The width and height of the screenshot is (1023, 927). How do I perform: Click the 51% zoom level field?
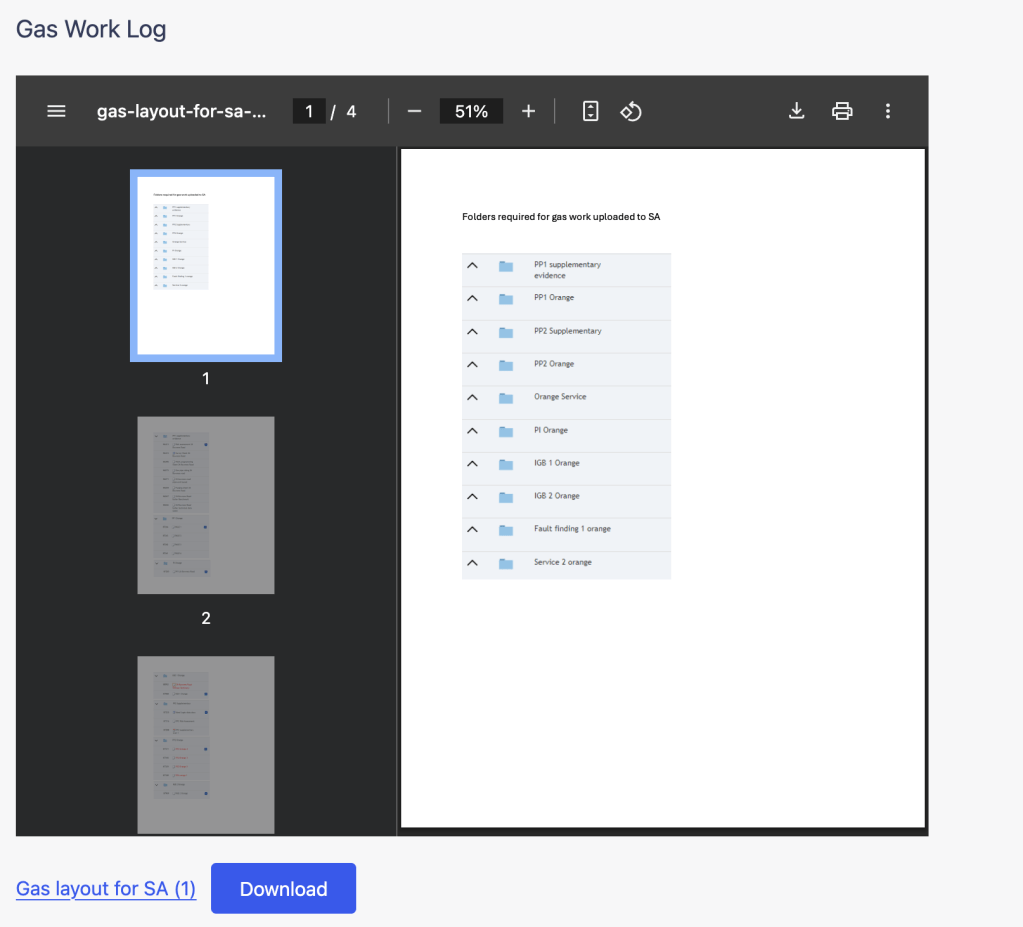click(471, 111)
